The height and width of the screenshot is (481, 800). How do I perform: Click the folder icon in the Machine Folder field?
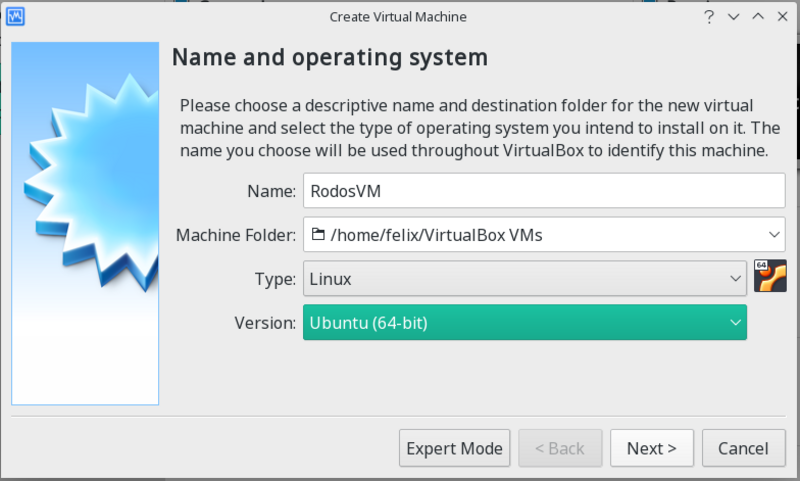[318, 235]
